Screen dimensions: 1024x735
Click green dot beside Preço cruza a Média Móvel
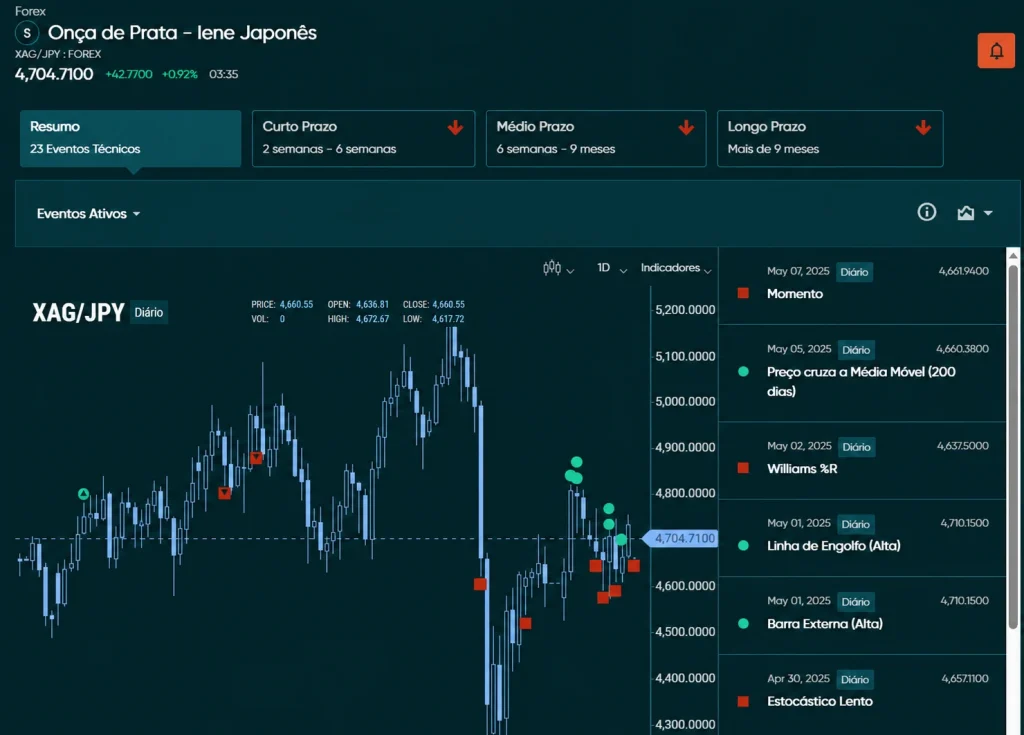[743, 372]
